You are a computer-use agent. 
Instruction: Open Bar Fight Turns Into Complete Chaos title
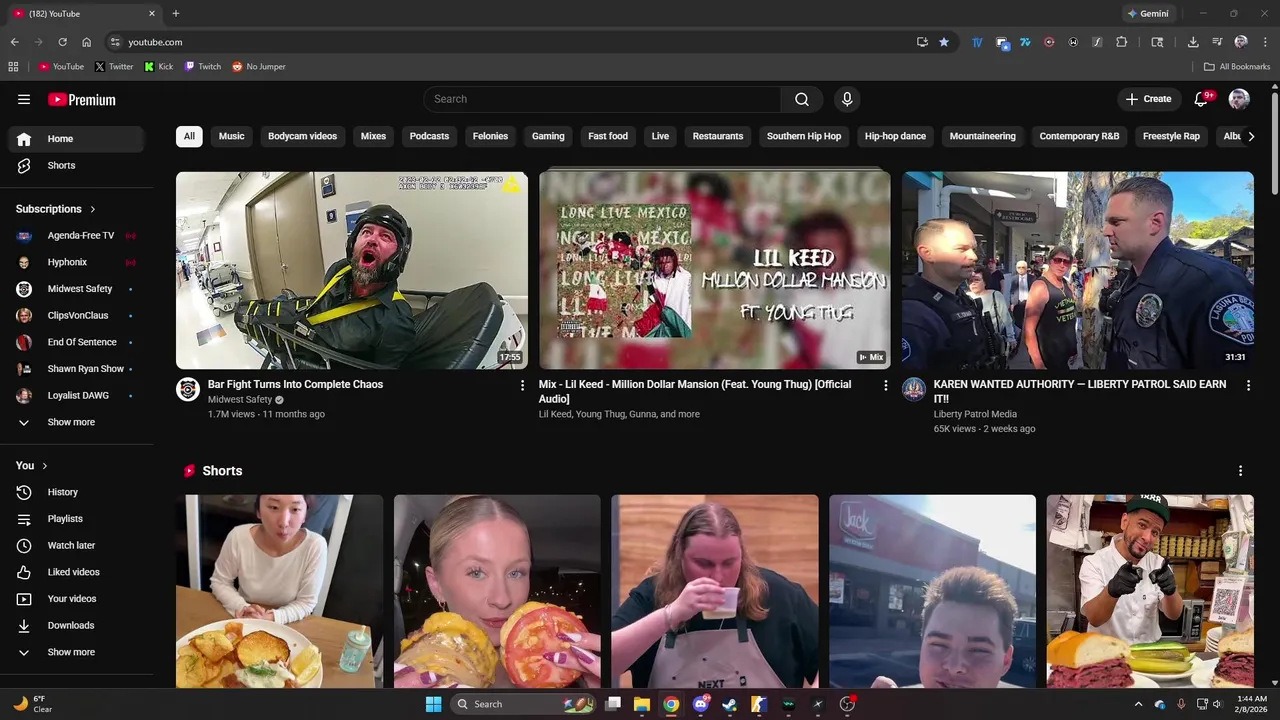click(x=295, y=384)
